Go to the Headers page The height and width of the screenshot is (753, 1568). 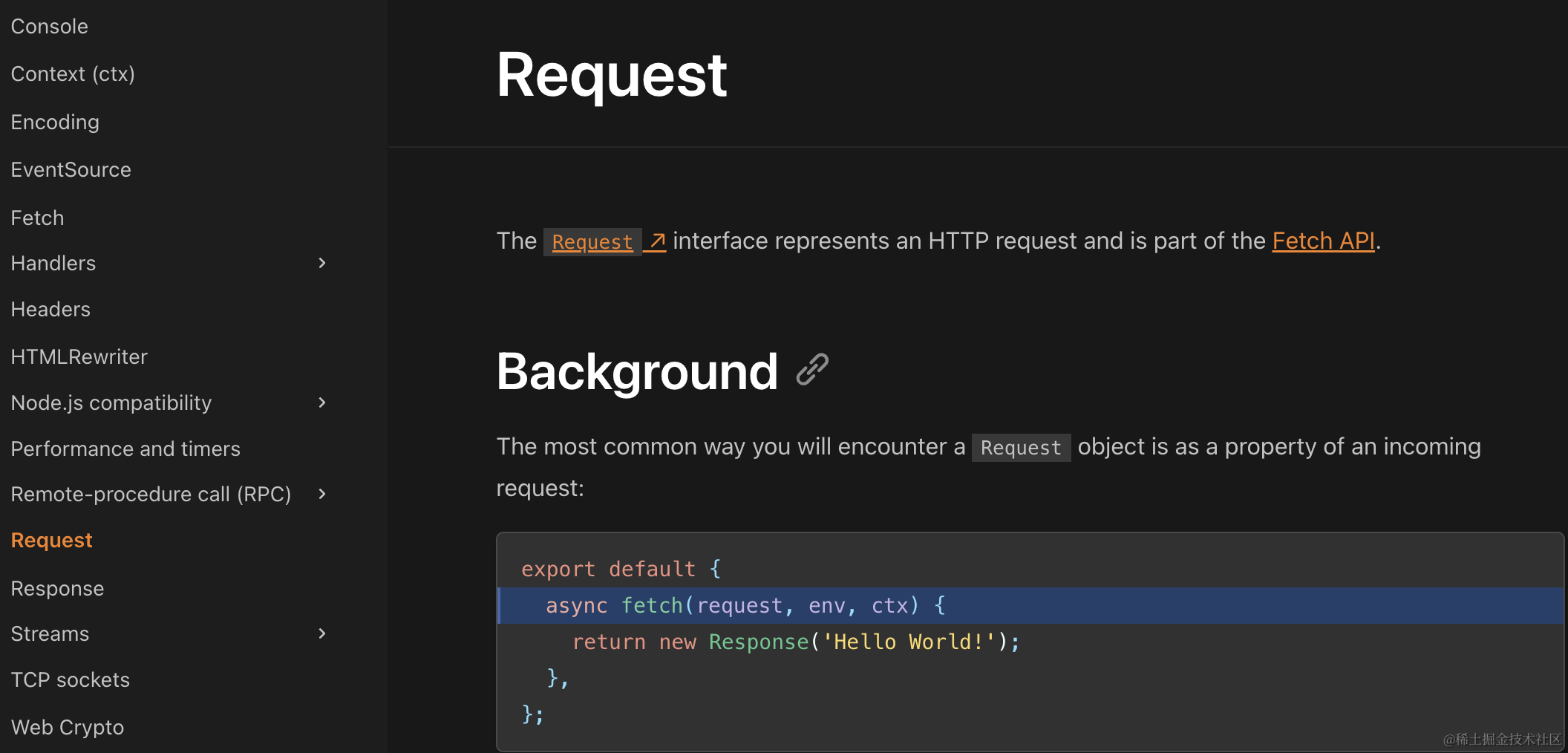coord(50,310)
